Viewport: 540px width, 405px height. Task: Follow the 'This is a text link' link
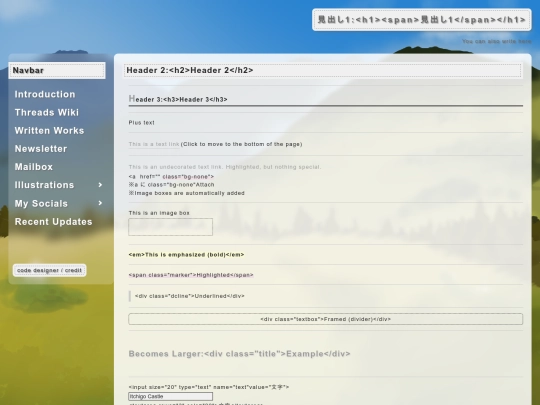tap(154, 144)
